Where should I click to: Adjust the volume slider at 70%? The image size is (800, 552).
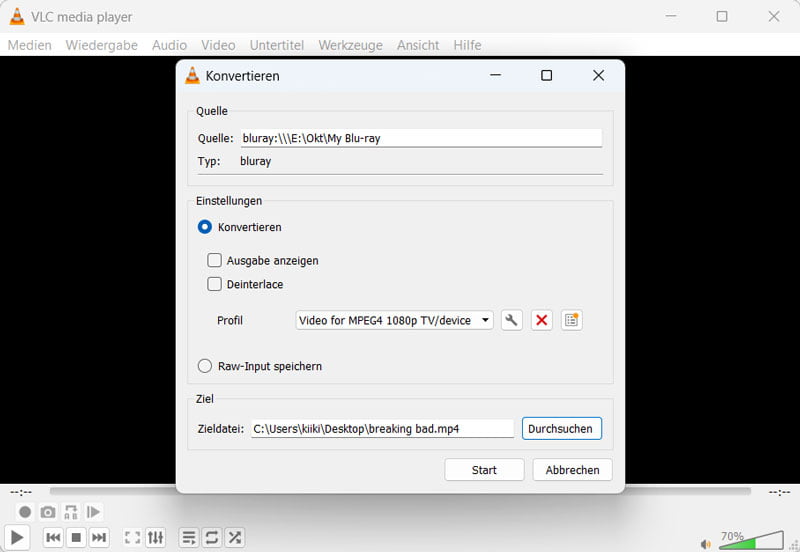pos(752,540)
